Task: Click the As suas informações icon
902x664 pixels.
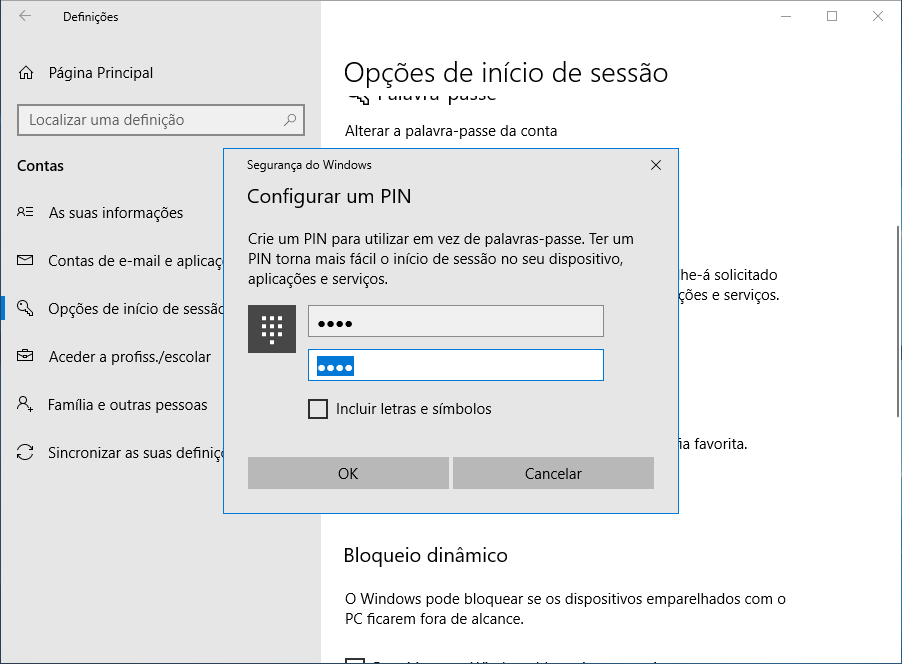Action: pyautogui.click(x=26, y=213)
